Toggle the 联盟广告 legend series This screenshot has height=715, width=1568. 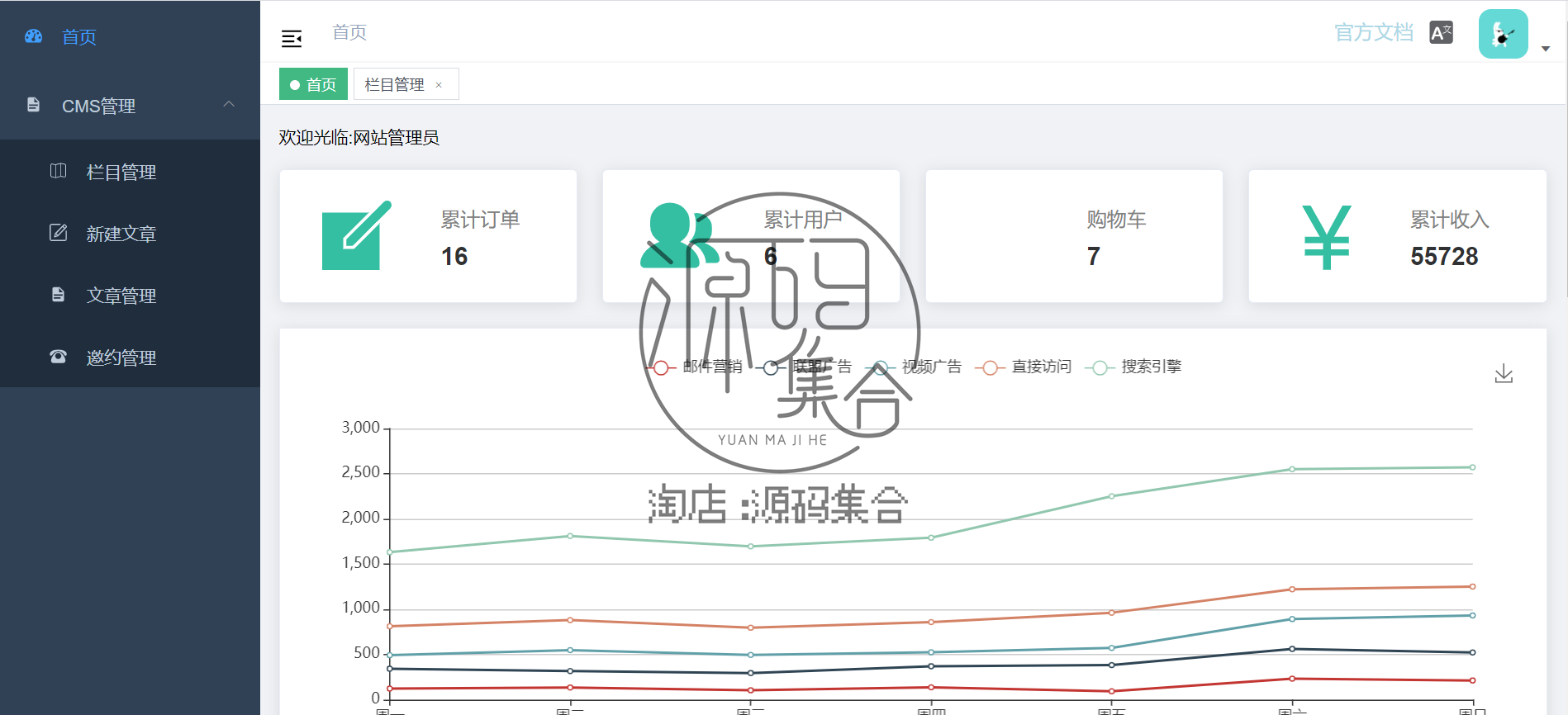(804, 367)
